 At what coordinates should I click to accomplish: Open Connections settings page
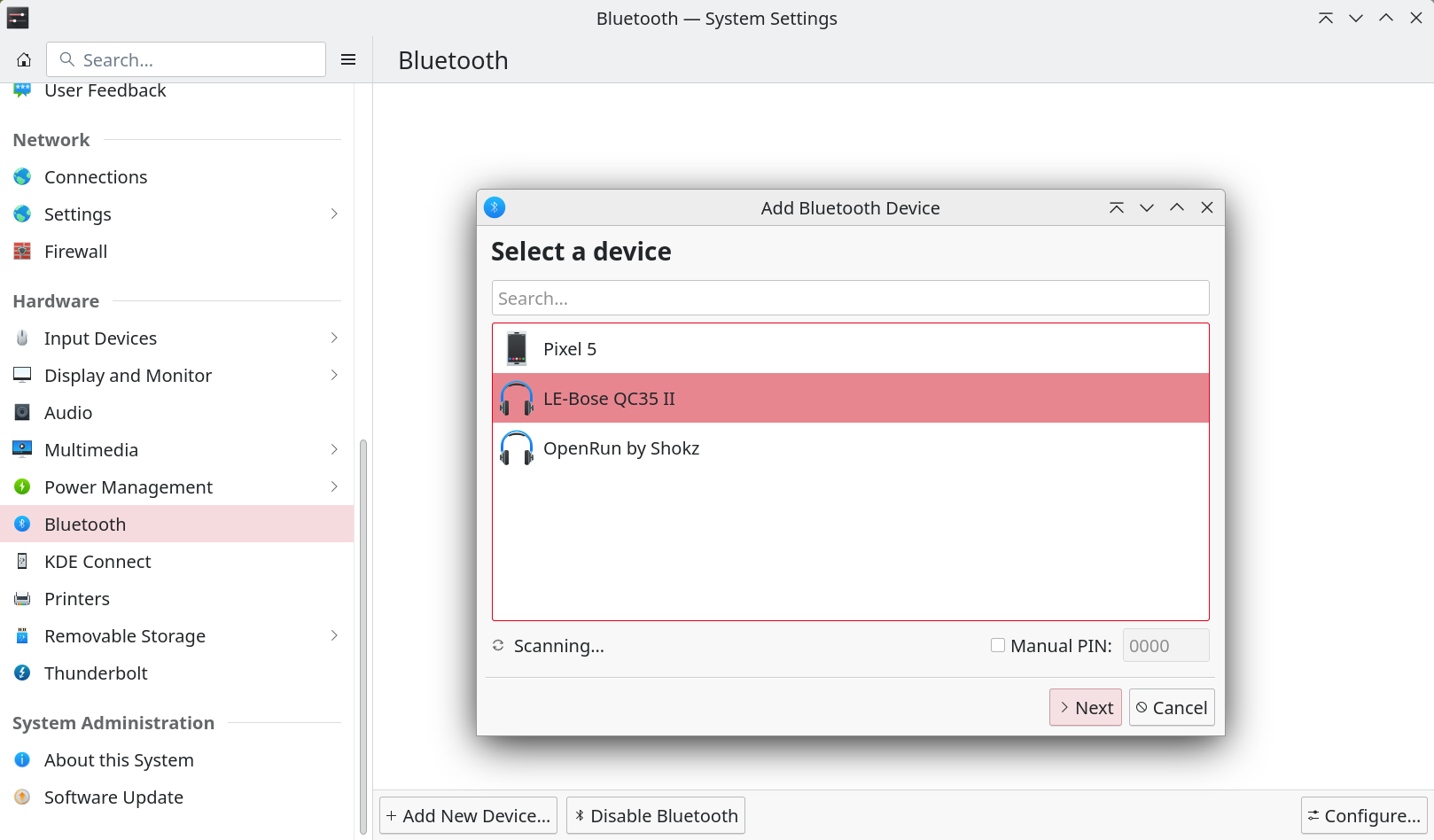[177, 176]
